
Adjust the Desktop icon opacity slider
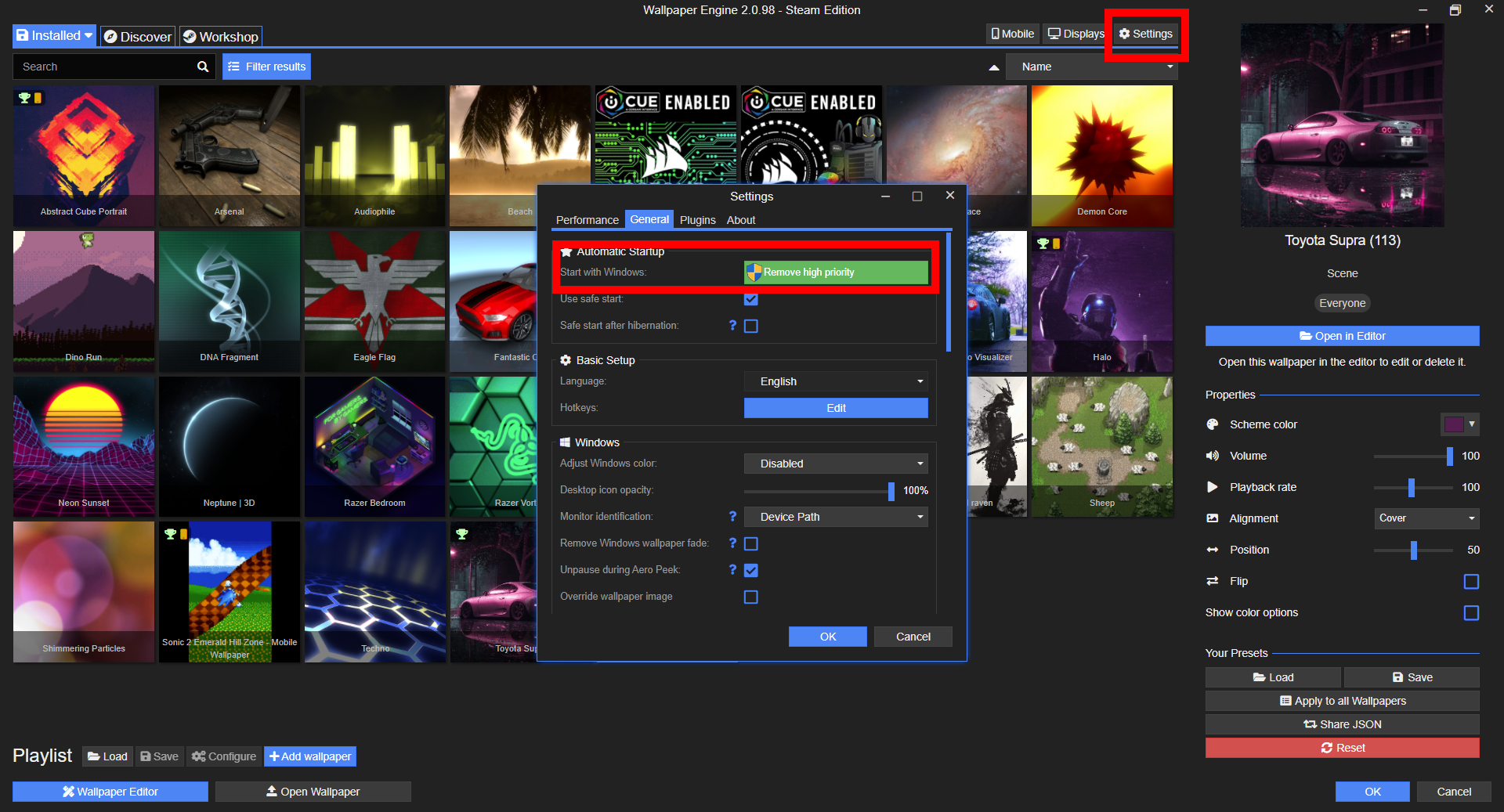point(818,490)
